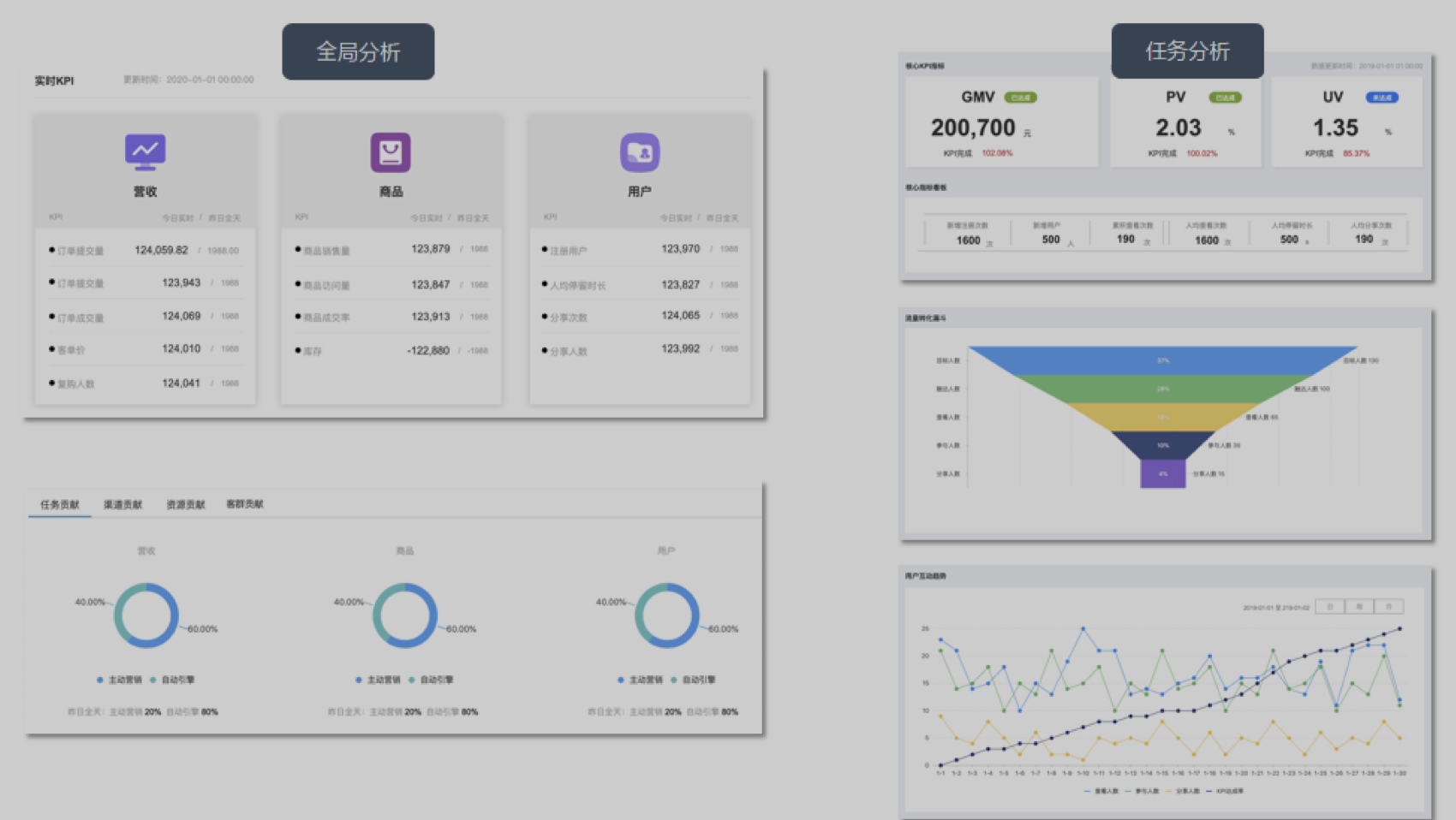This screenshot has width=1456, height=820.
Task: Click the 123,943 value in 营收 card
Action: coord(182,282)
